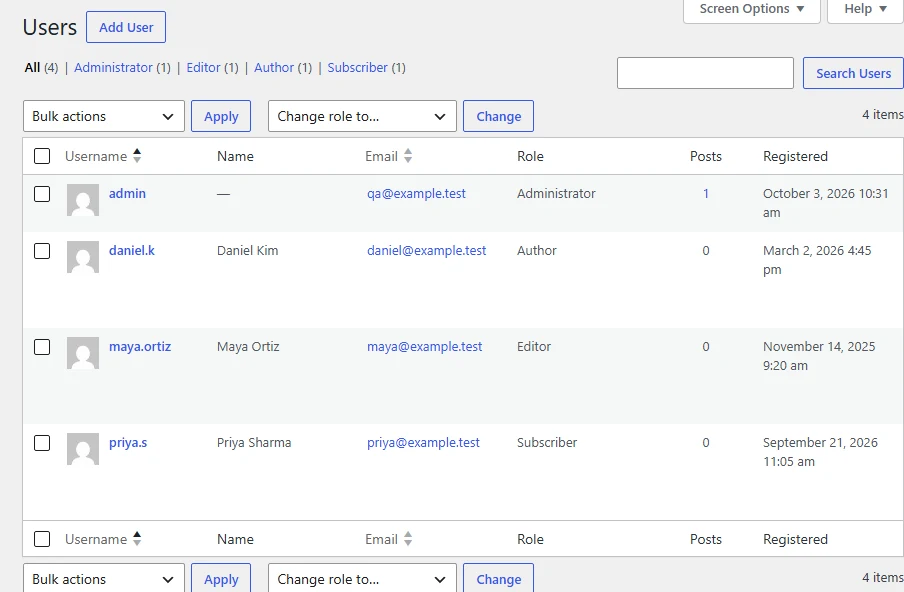The height and width of the screenshot is (592, 904).
Task: Email qa@example.test link
Action: pyautogui.click(x=416, y=194)
